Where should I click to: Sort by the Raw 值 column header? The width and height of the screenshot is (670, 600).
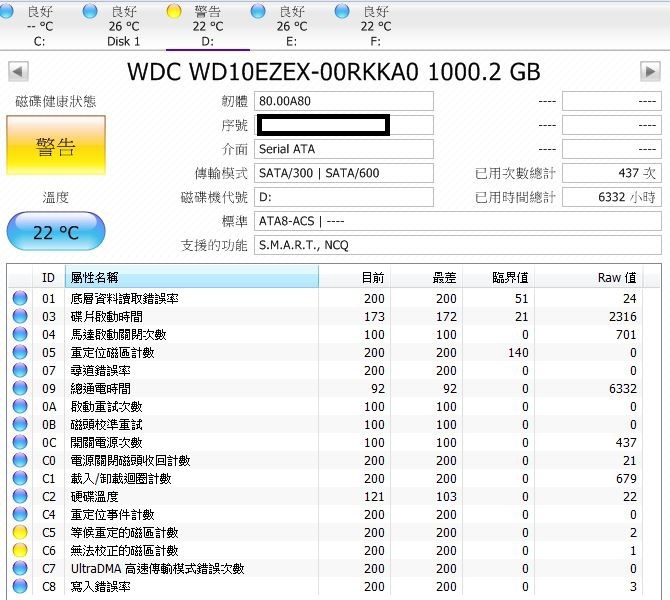point(588,277)
